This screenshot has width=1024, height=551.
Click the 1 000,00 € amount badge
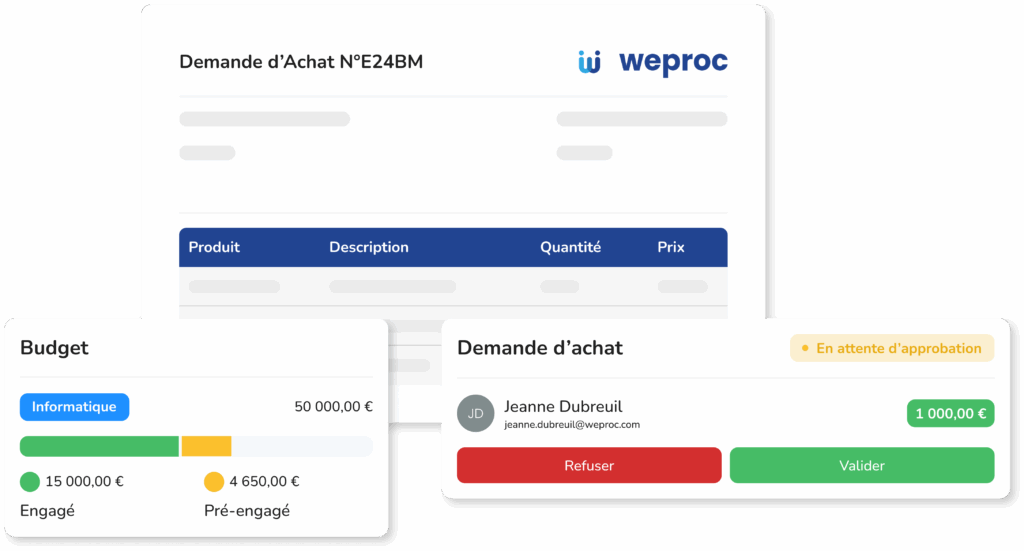[x=950, y=413]
